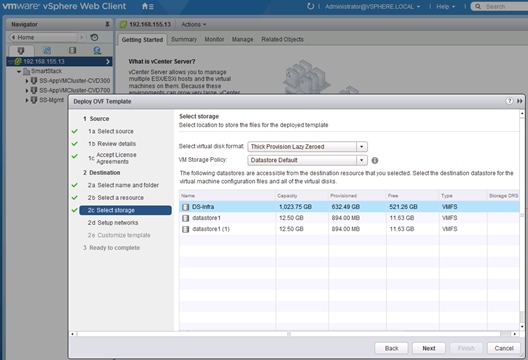The image size is (528, 360).
Task: Click the Next button
Action: [x=429, y=348]
